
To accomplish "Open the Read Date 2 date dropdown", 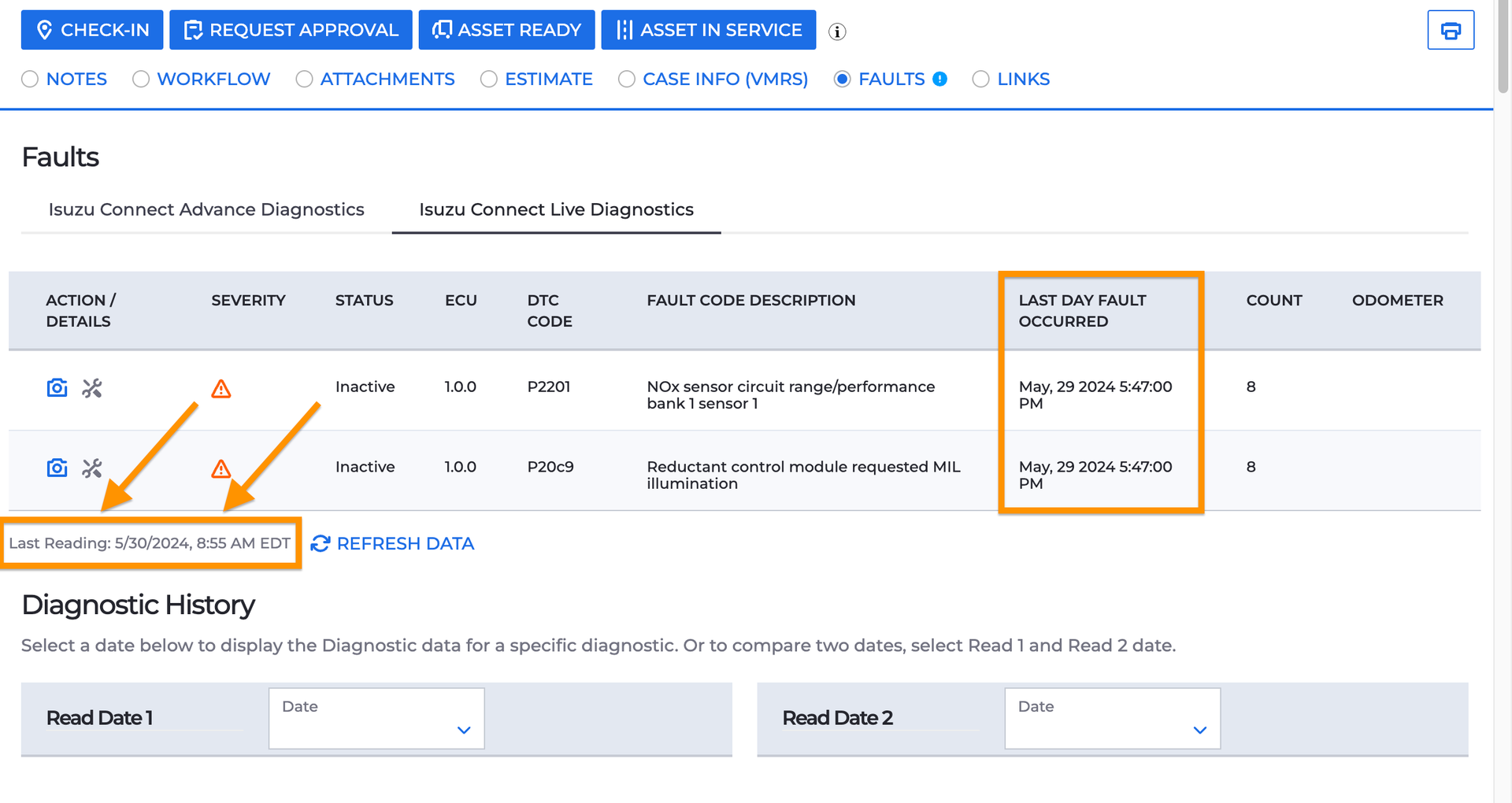I will pyautogui.click(x=1112, y=718).
